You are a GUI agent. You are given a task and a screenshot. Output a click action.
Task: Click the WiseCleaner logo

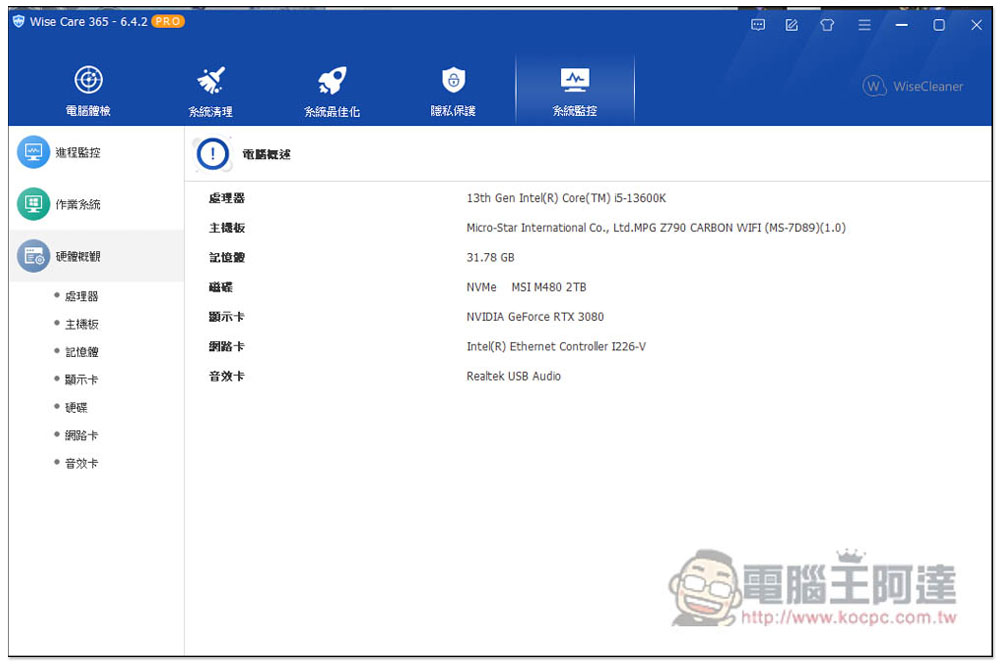pyautogui.click(x=913, y=86)
